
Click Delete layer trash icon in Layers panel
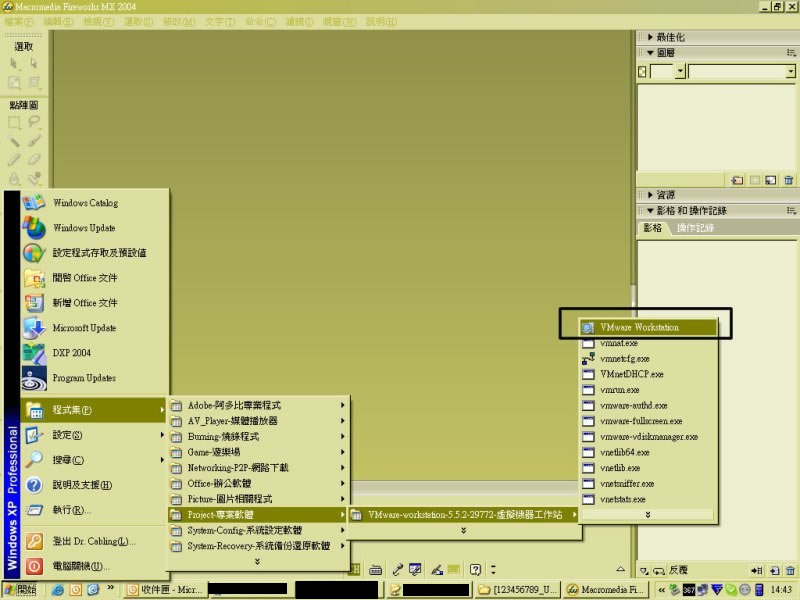point(789,180)
